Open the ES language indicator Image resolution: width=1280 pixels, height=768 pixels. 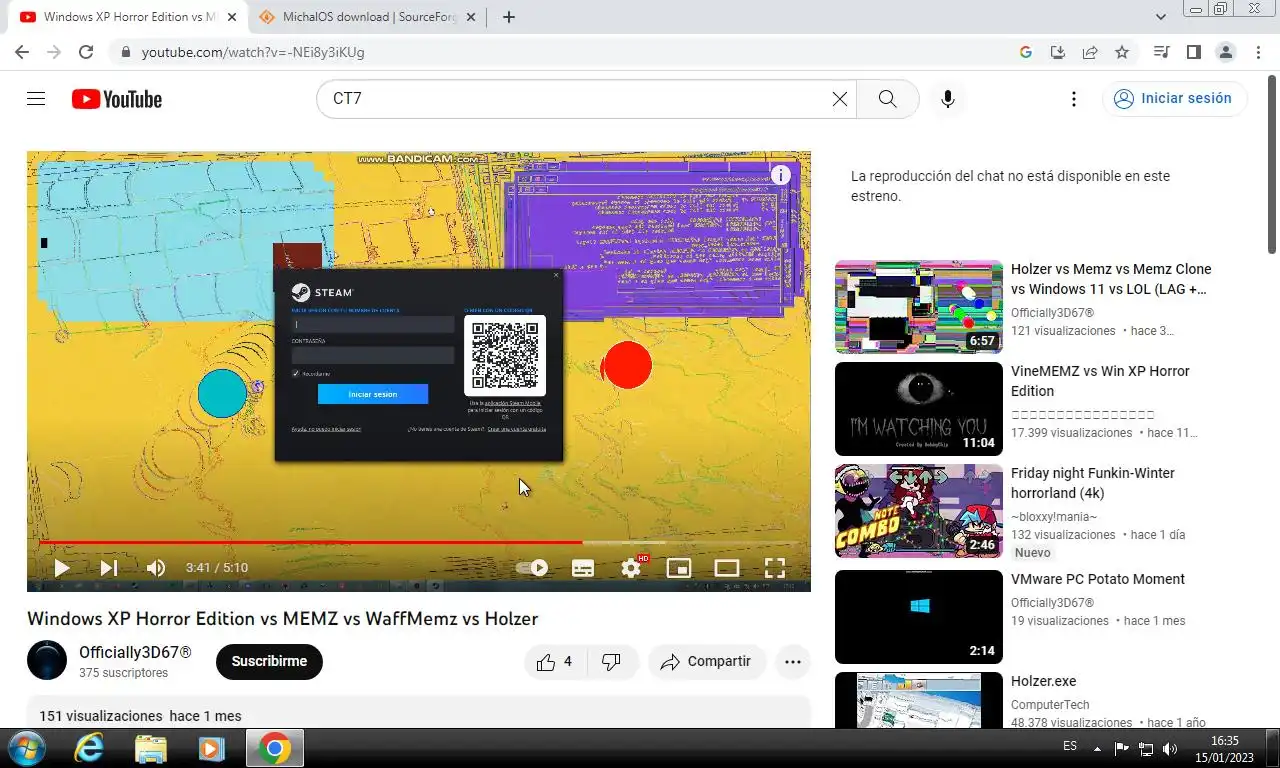click(1070, 747)
